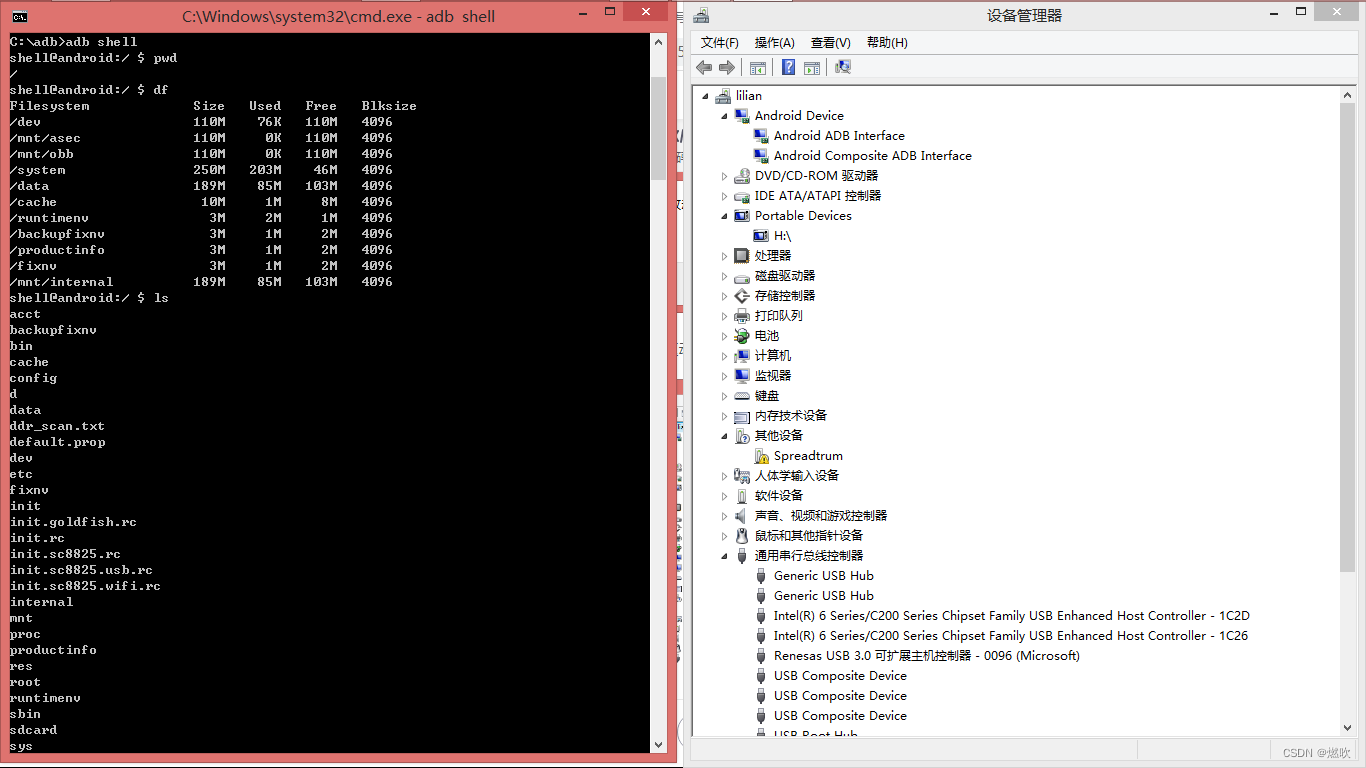Expand the IDE ATA/ATAPI 控制器 category
The width and height of the screenshot is (1366, 768).
tap(725, 196)
